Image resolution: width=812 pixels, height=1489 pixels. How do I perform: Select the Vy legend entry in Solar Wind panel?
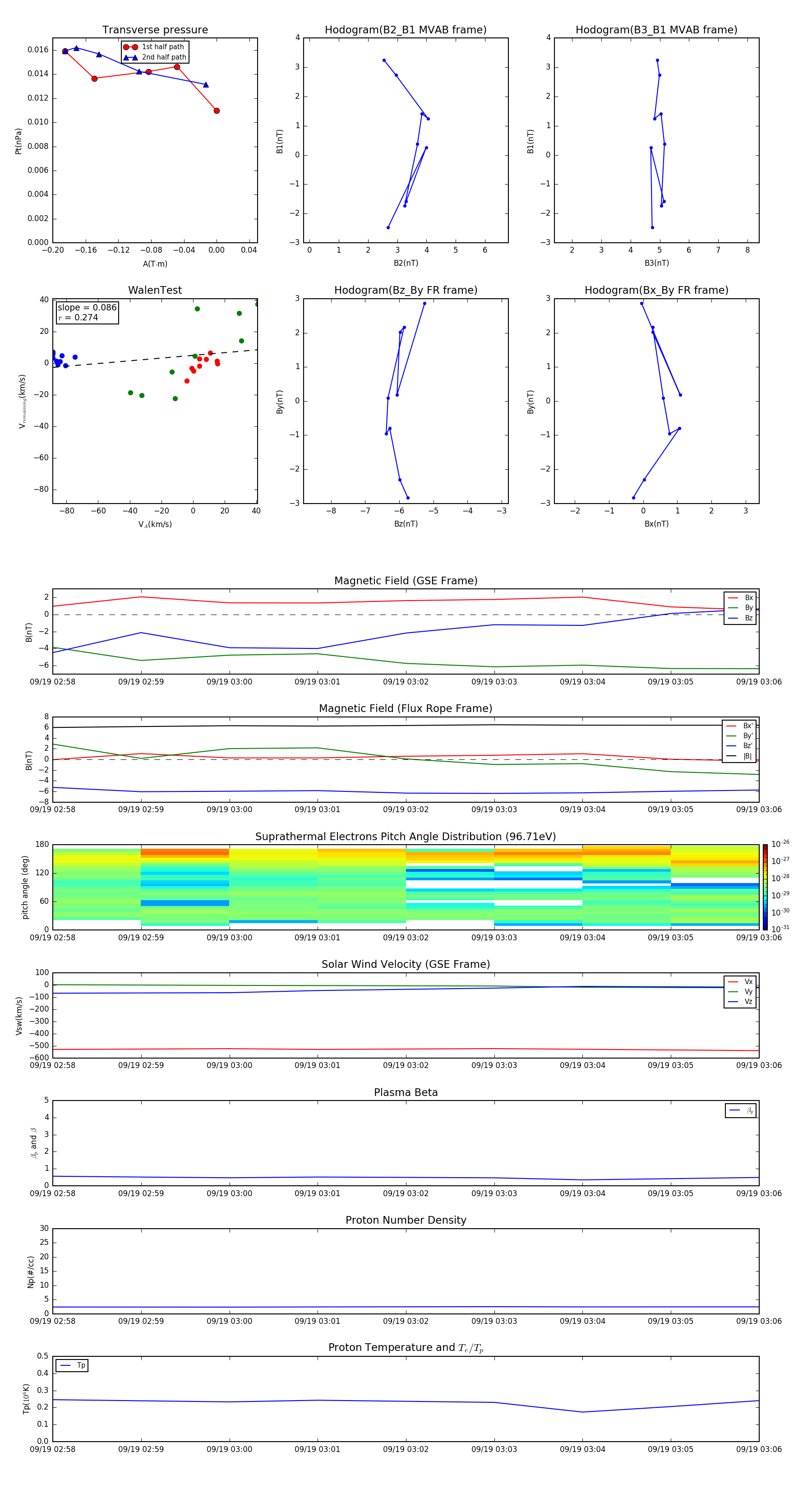click(740, 991)
